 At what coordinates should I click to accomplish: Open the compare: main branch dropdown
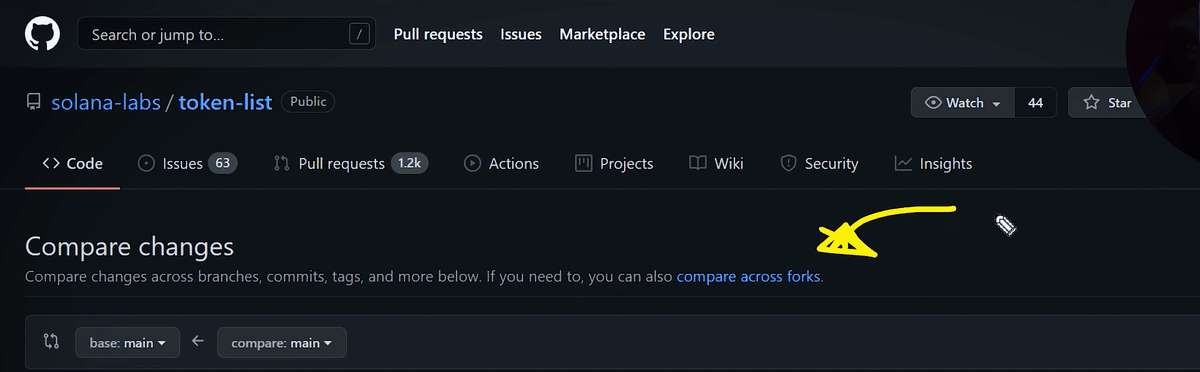281,343
